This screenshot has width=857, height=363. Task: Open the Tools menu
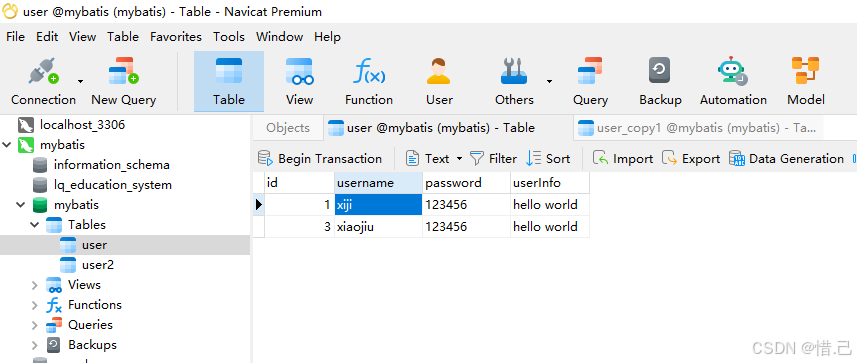229,37
